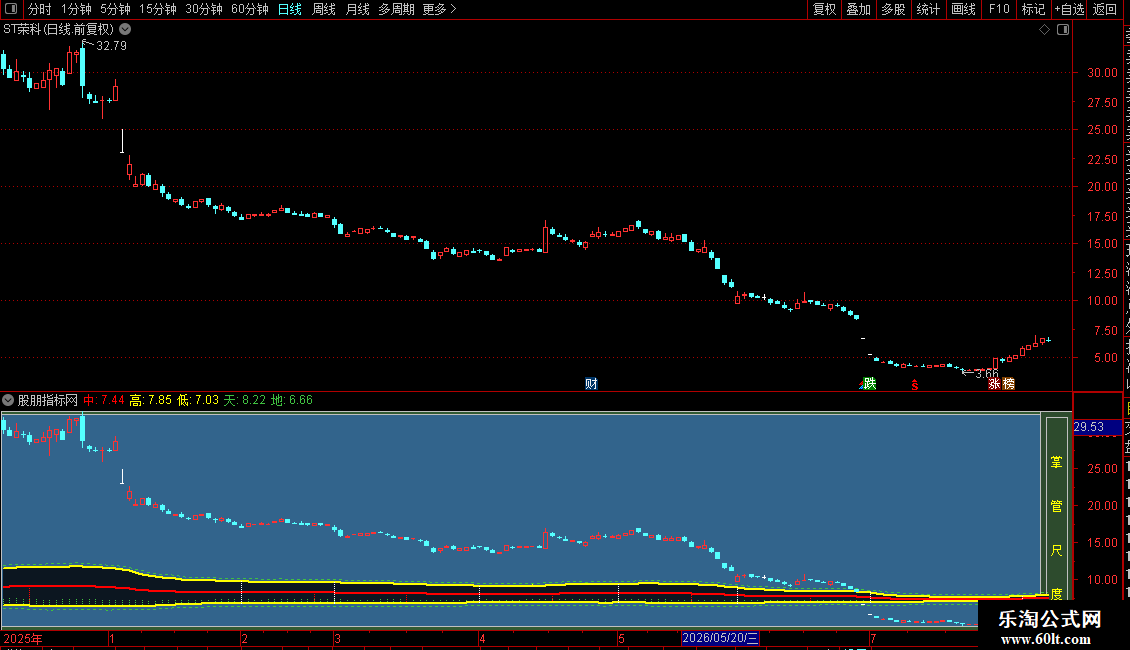Click the 2026/05/20/三 date marker

pos(720,638)
